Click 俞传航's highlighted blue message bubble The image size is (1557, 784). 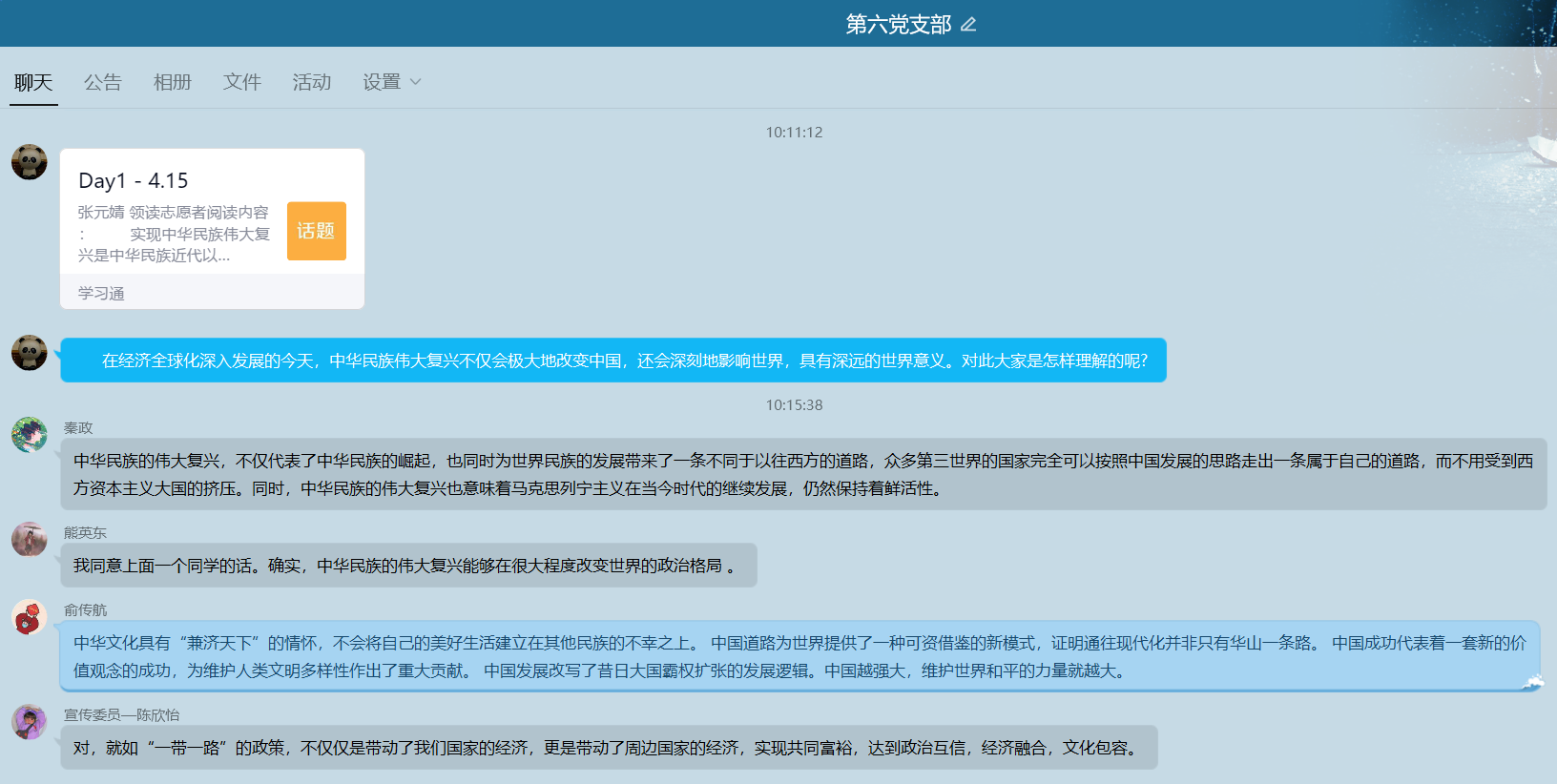(x=799, y=657)
